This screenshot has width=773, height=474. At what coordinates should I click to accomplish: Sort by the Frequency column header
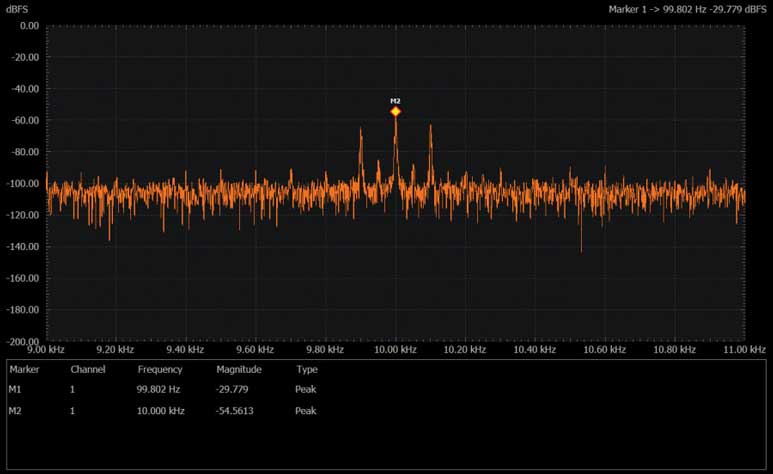[160, 369]
